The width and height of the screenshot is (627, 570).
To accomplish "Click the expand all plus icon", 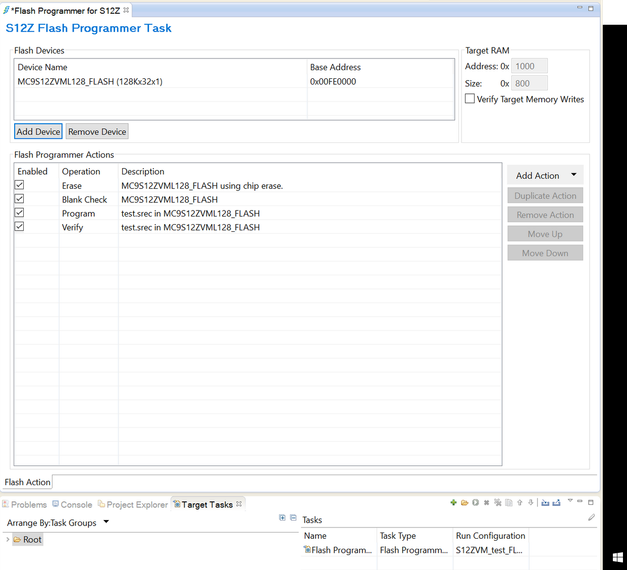I will coord(282,518).
